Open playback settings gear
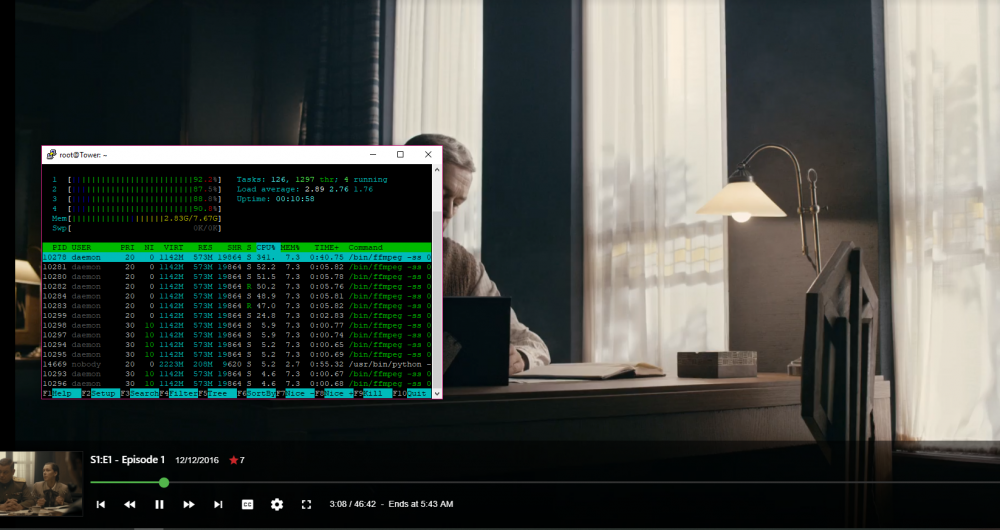 (277, 504)
